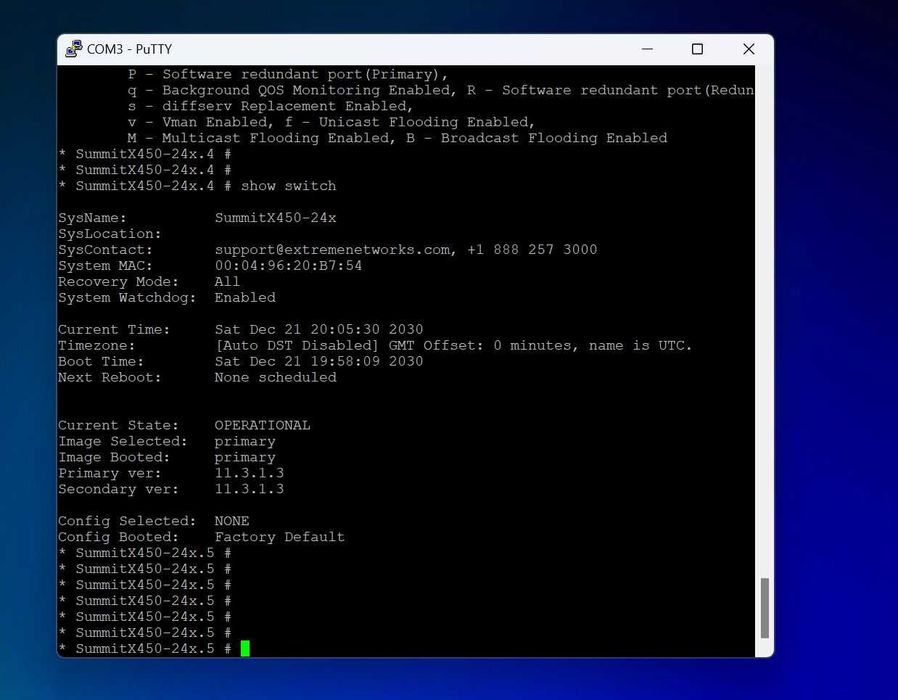Click the Primary ver value 11.3.1.3
Image resolution: width=898 pixels, height=700 pixels.
[249, 473]
